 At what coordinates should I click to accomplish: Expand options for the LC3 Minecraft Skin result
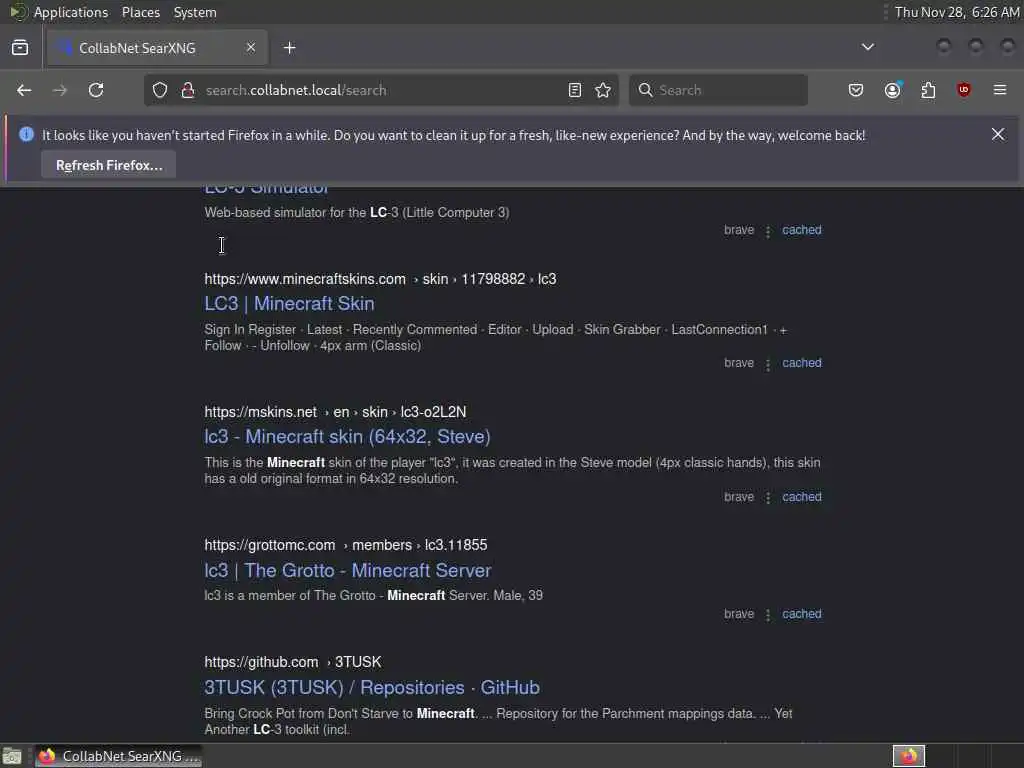(x=768, y=364)
